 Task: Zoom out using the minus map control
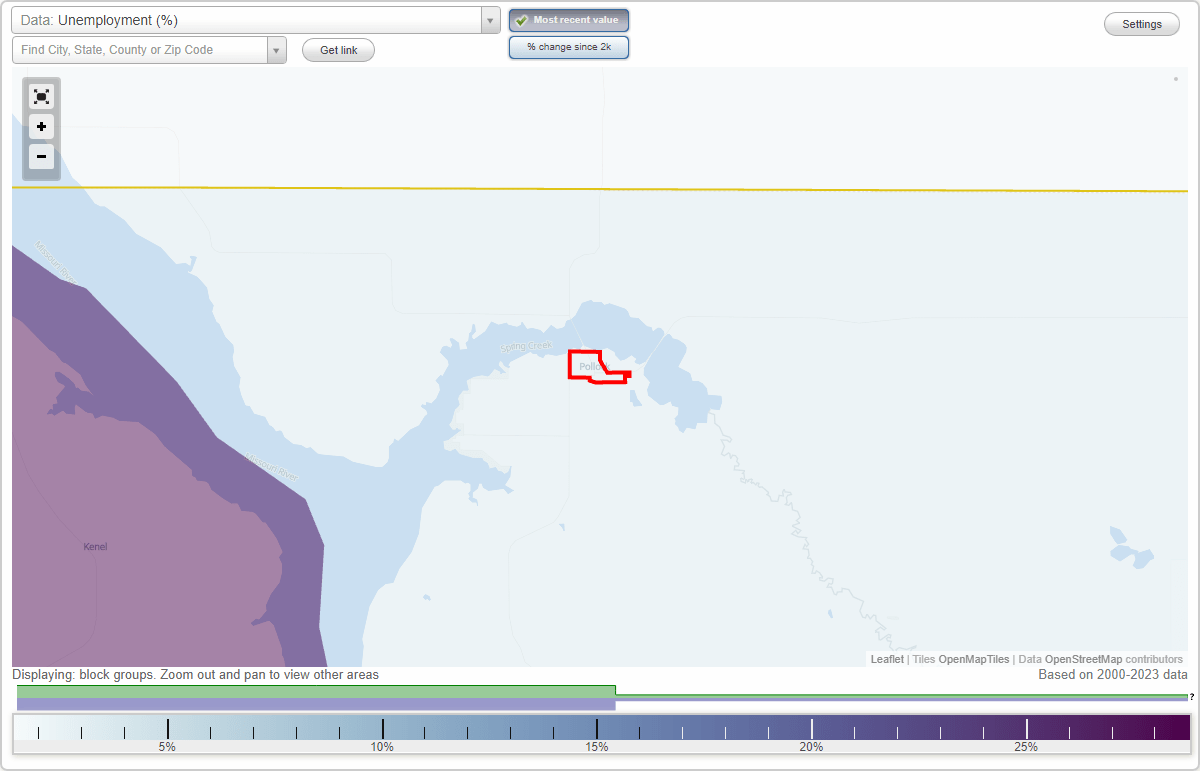point(41,157)
